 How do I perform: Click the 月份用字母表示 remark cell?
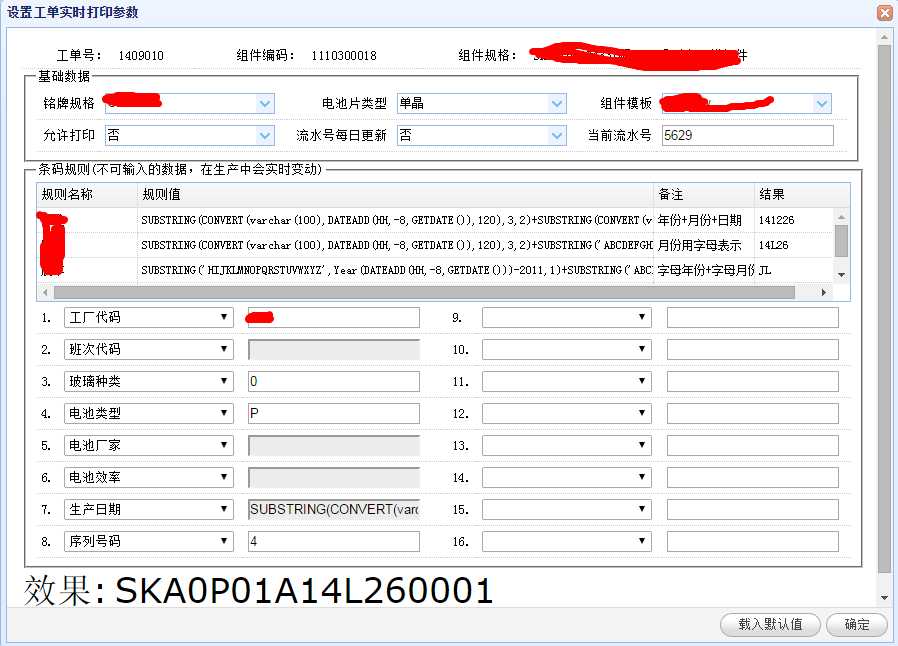pos(704,245)
